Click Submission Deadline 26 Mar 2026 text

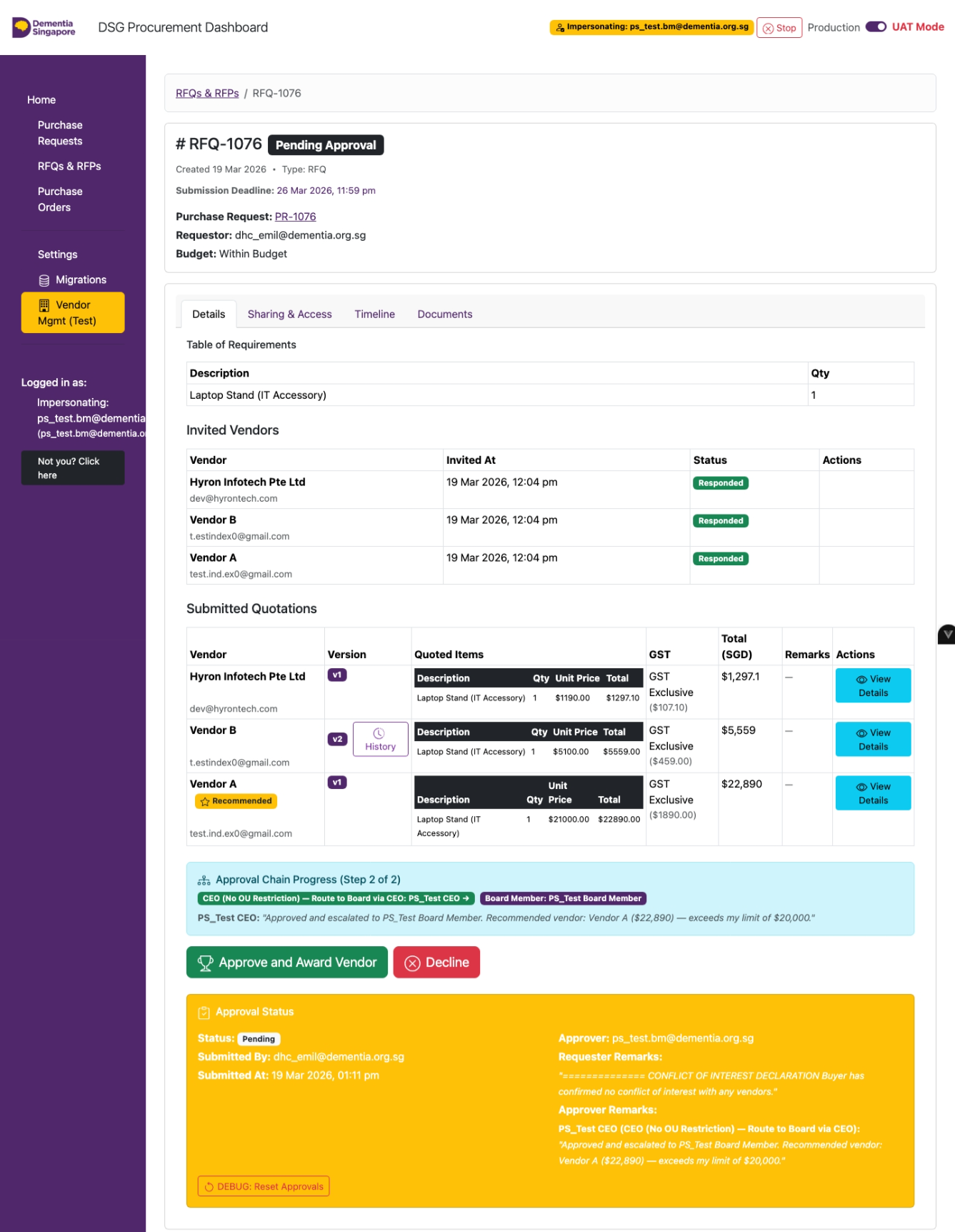point(276,192)
